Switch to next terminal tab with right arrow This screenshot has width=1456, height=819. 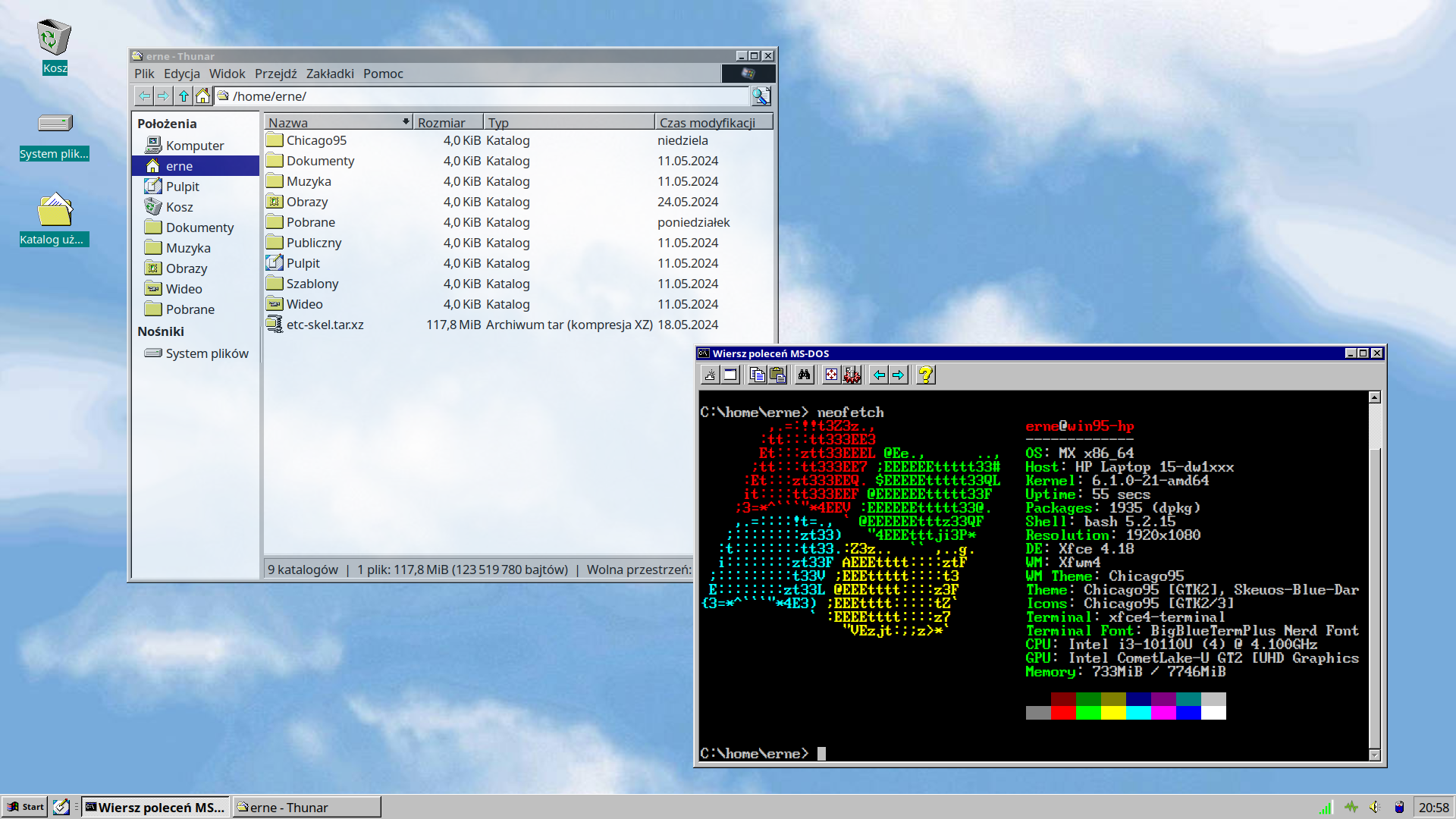point(899,375)
